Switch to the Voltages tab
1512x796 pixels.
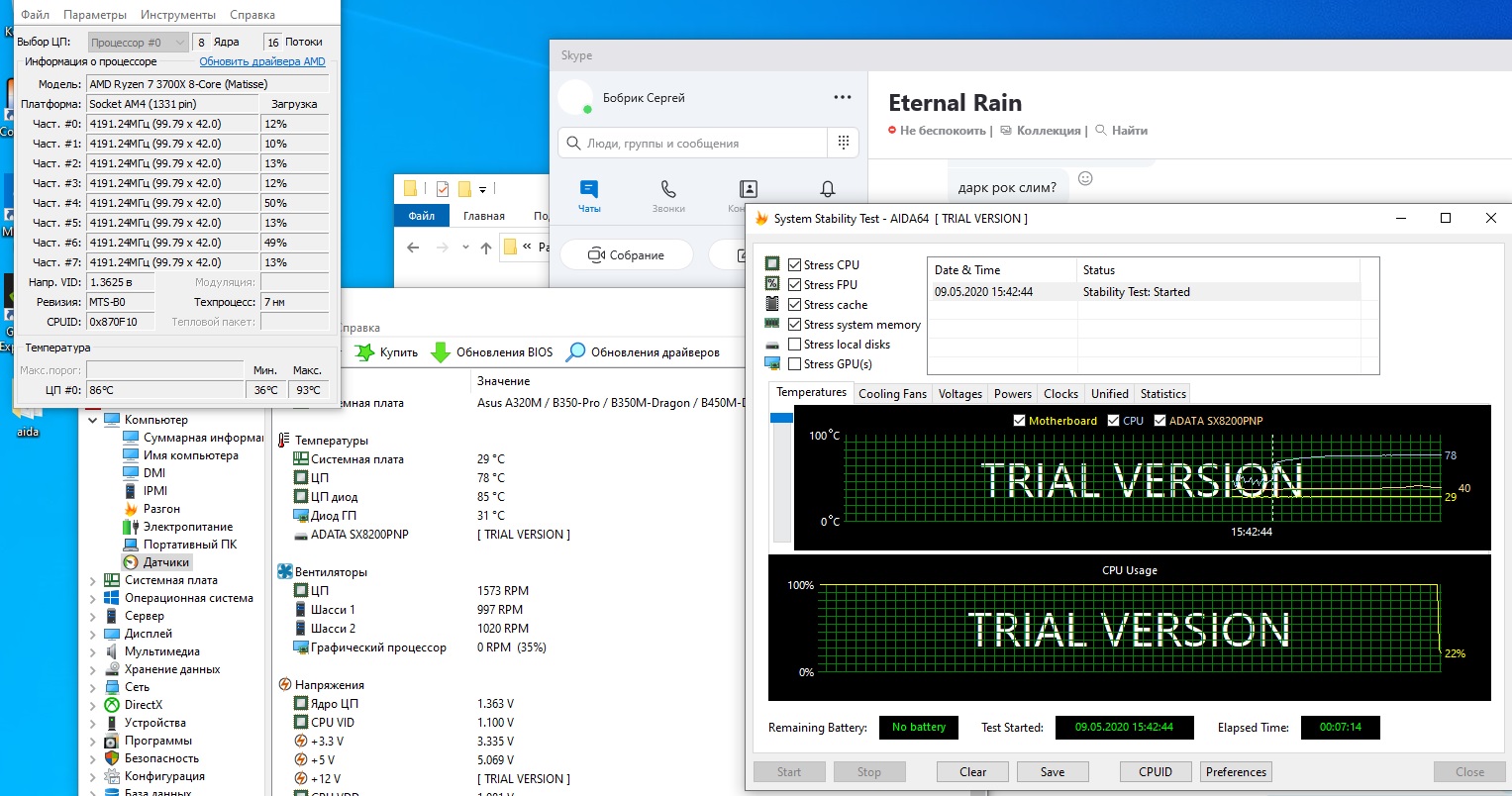959,393
